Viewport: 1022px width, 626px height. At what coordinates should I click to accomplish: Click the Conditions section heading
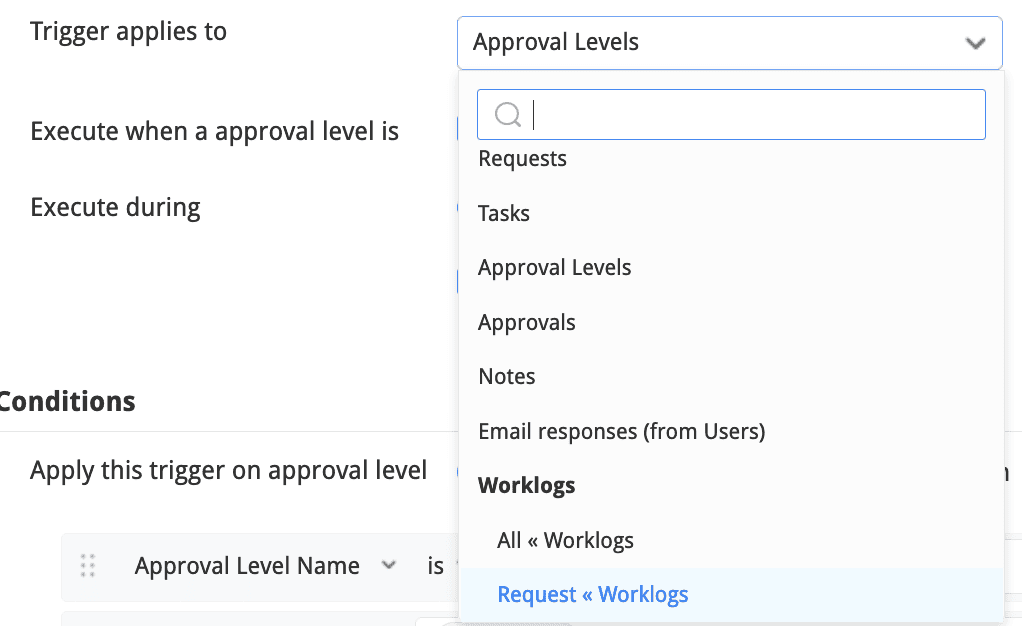coord(66,402)
